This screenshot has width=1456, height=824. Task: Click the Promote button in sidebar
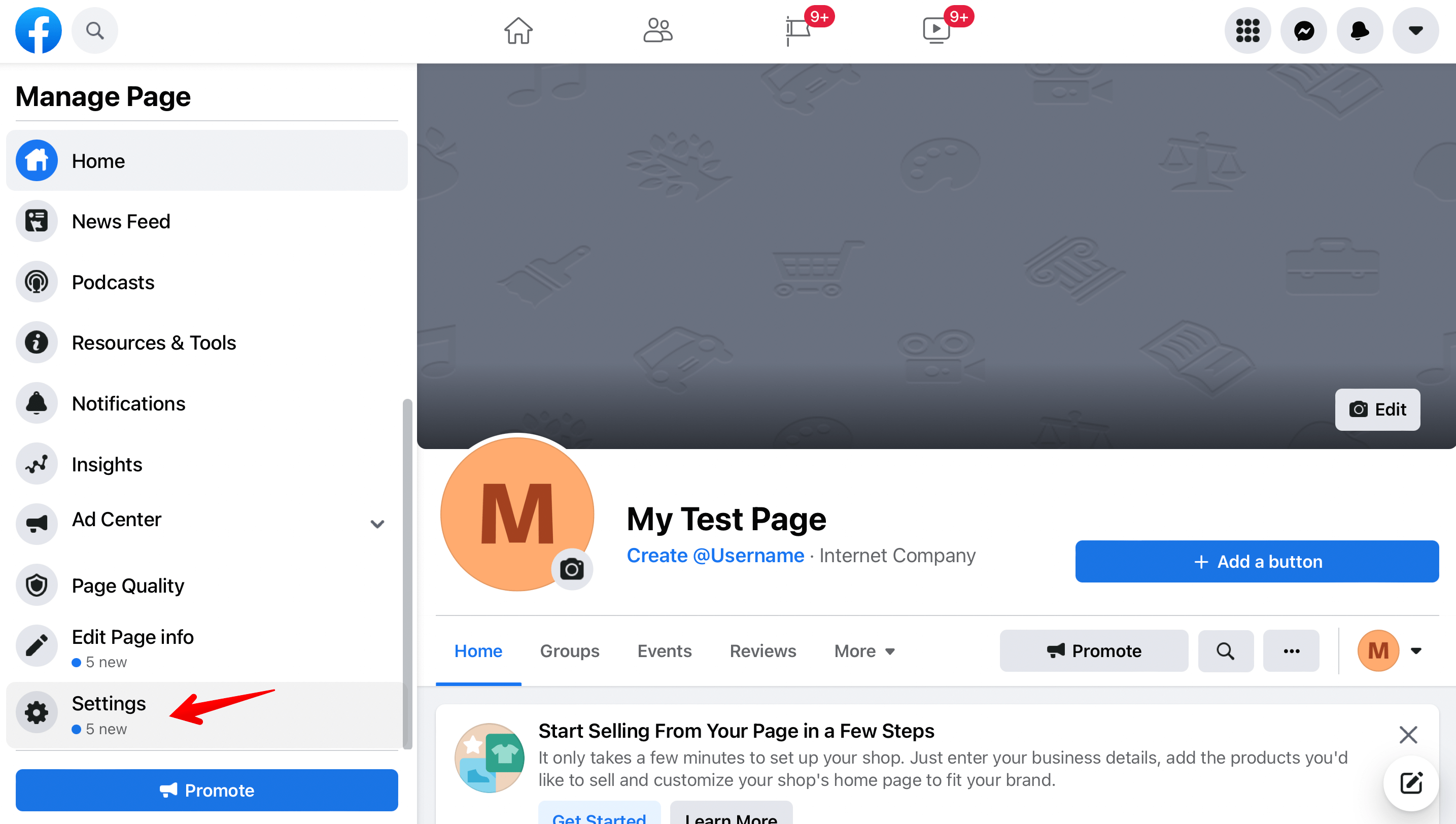pyautogui.click(x=205, y=789)
